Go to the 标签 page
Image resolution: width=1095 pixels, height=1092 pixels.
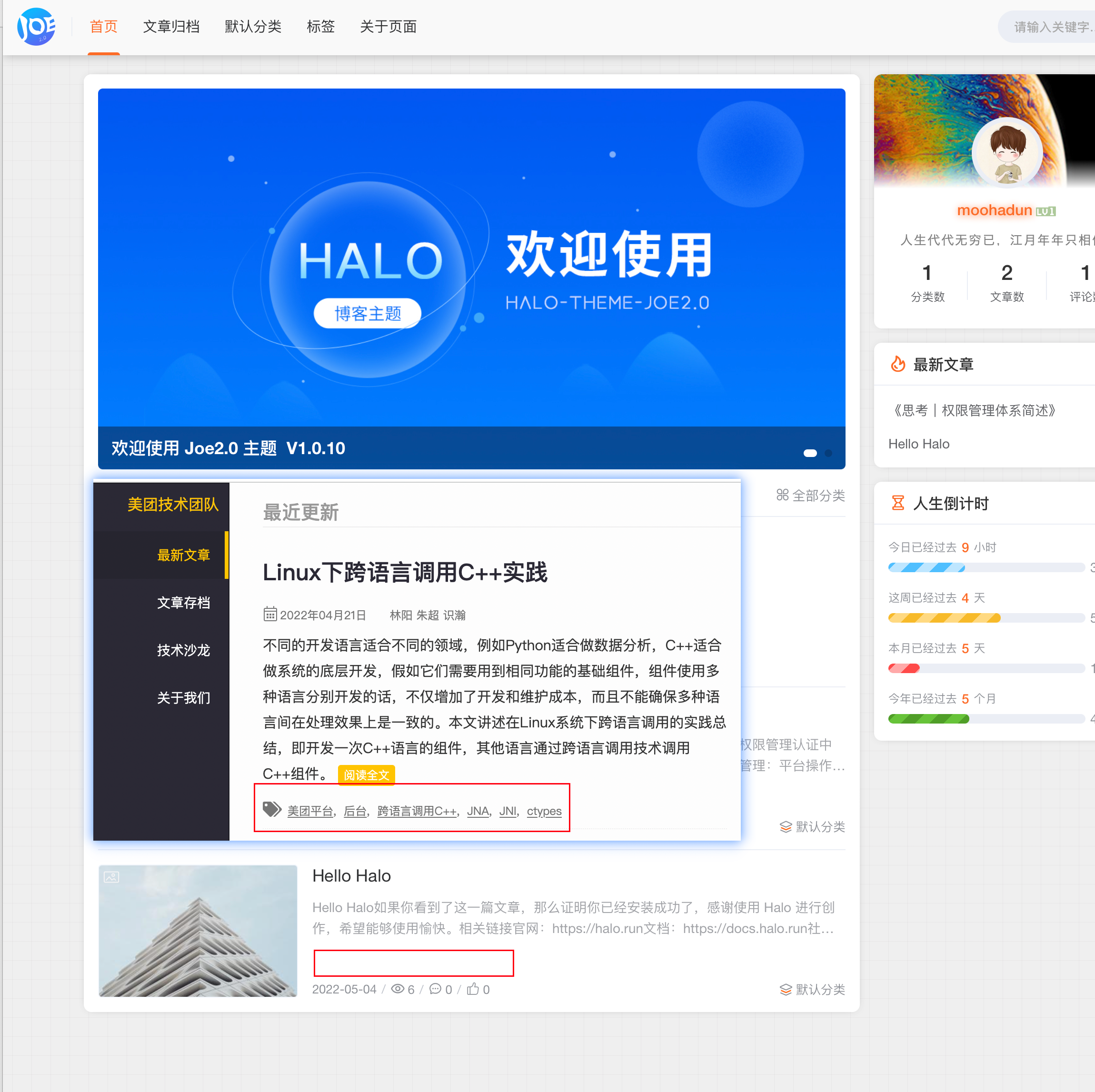coord(321,27)
